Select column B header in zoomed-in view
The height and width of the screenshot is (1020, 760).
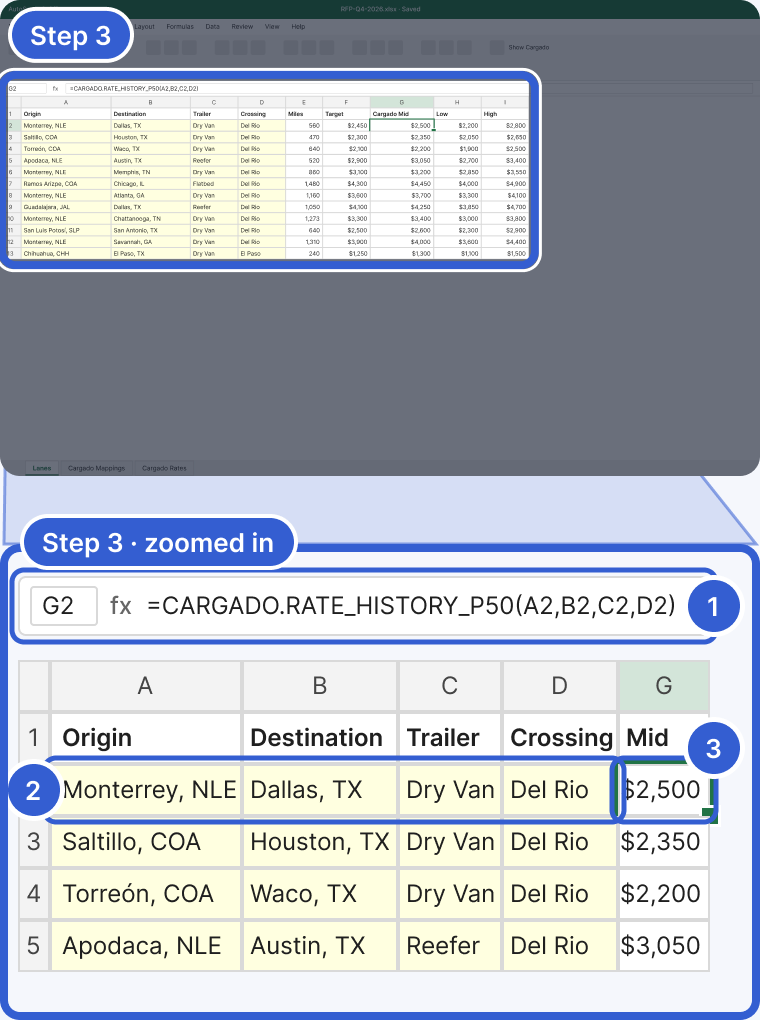click(x=319, y=686)
